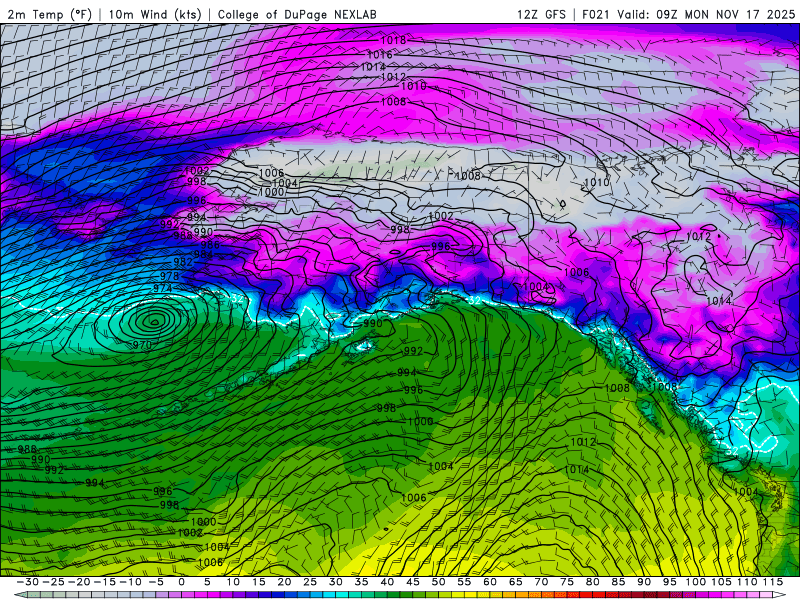The width and height of the screenshot is (800, 600).
Task: Click the 1018 isobar label
Action: 393,40
